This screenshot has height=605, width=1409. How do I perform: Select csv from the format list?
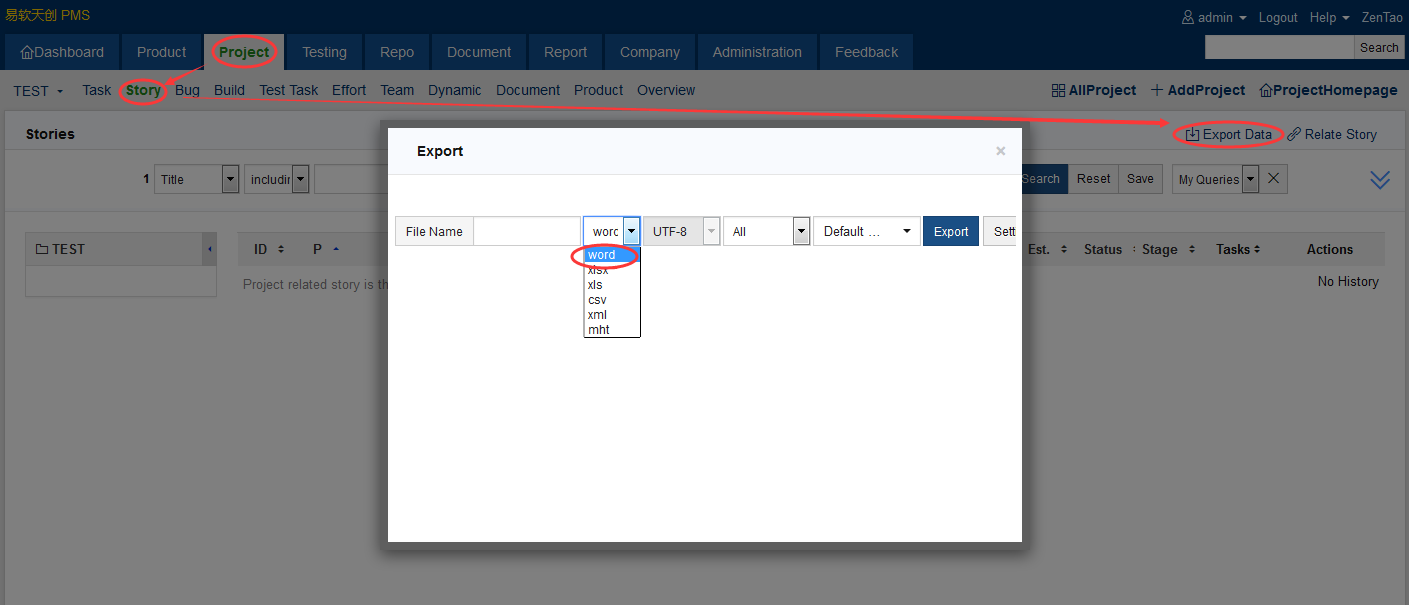pos(597,300)
